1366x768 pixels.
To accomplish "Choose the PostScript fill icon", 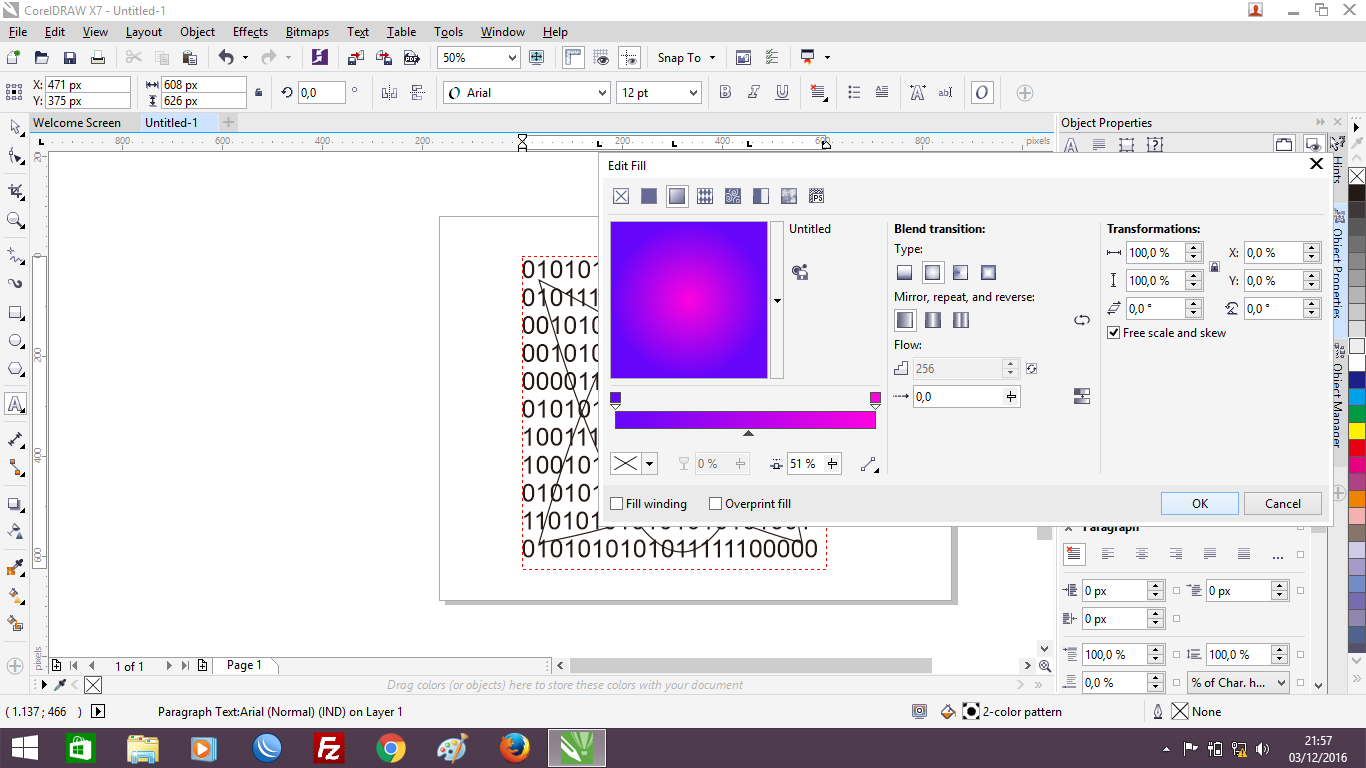I will click(817, 196).
